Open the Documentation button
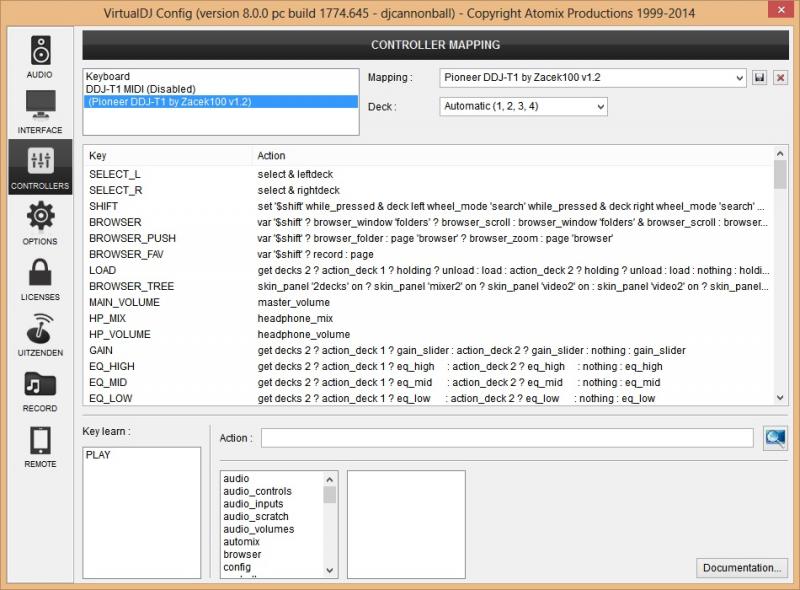This screenshot has width=800, height=590. [741, 568]
